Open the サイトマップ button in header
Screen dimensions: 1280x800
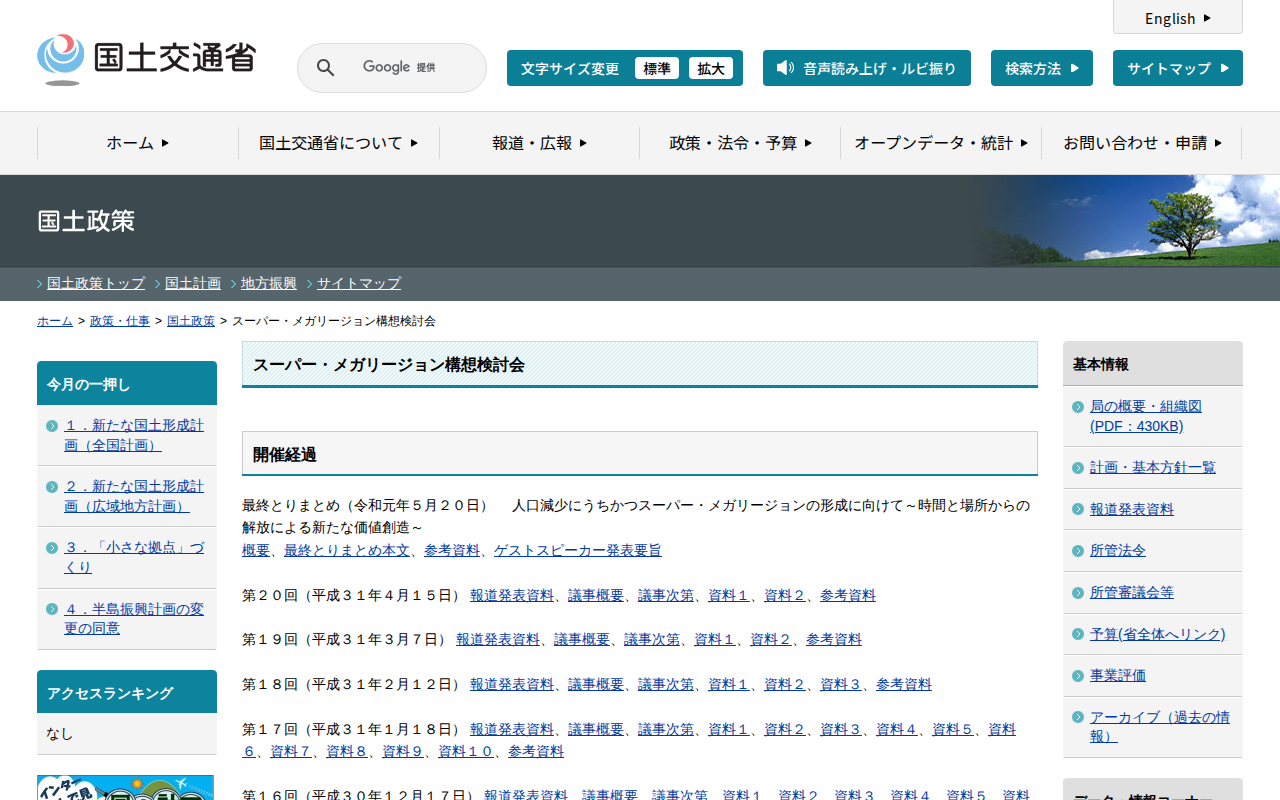pyautogui.click(x=1177, y=68)
